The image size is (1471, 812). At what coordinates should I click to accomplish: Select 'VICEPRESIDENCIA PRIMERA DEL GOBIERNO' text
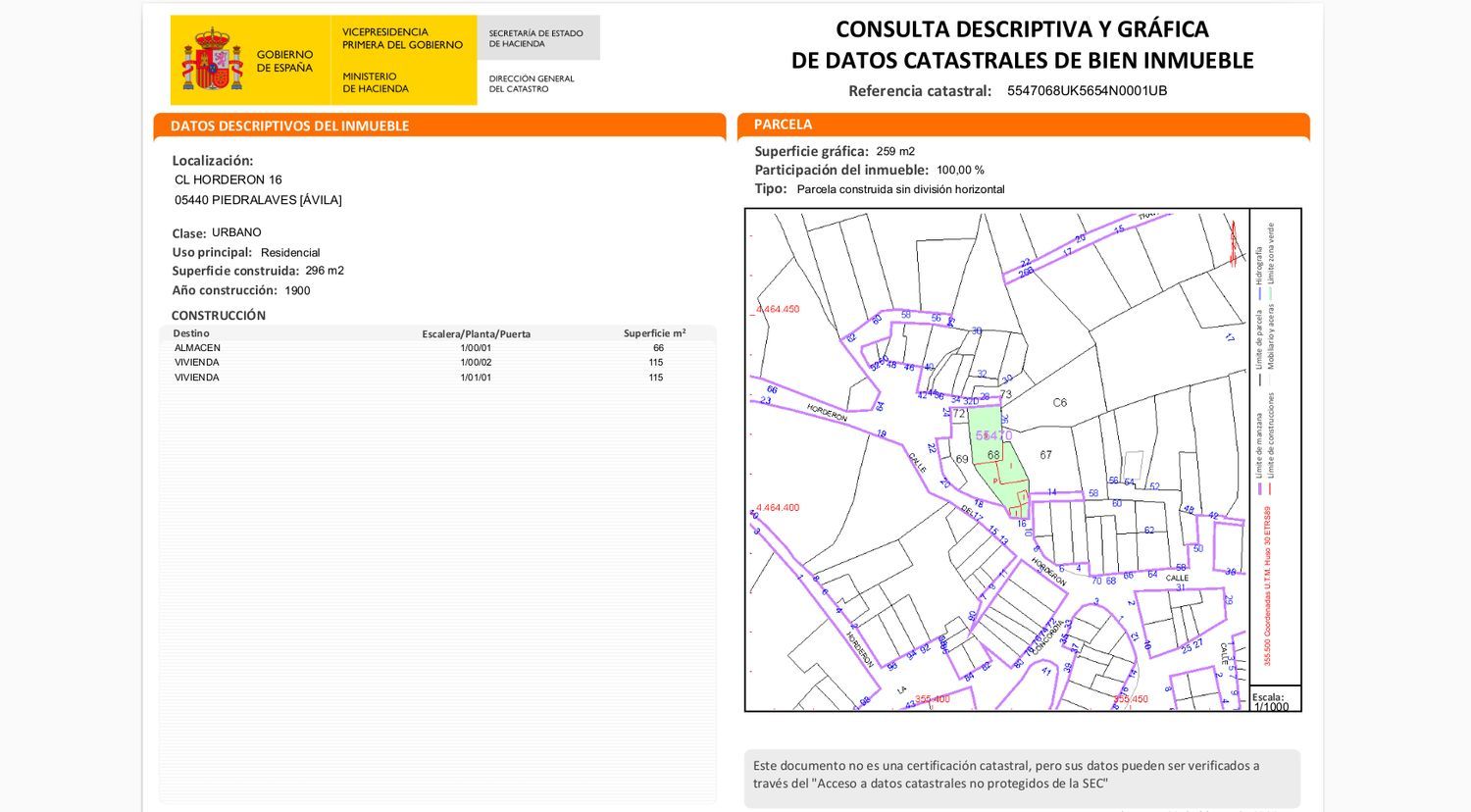coord(402,38)
